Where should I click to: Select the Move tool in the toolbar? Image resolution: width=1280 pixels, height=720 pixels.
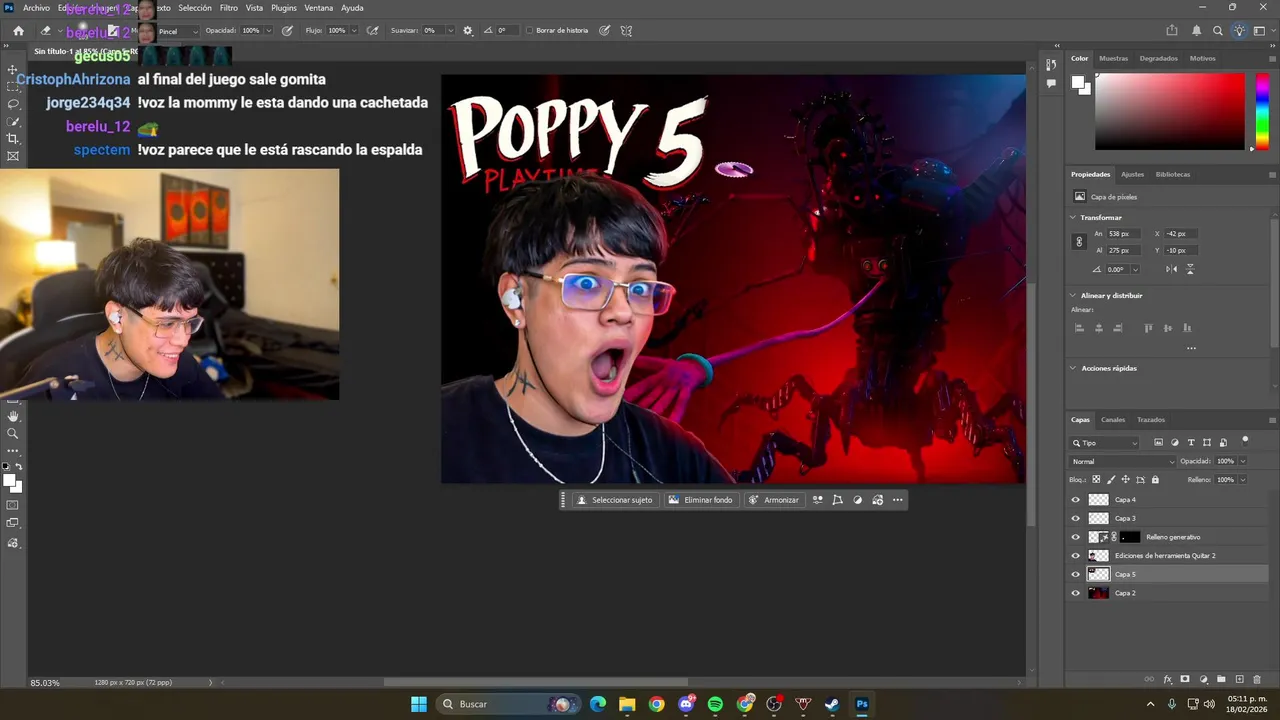[x=13, y=70]
